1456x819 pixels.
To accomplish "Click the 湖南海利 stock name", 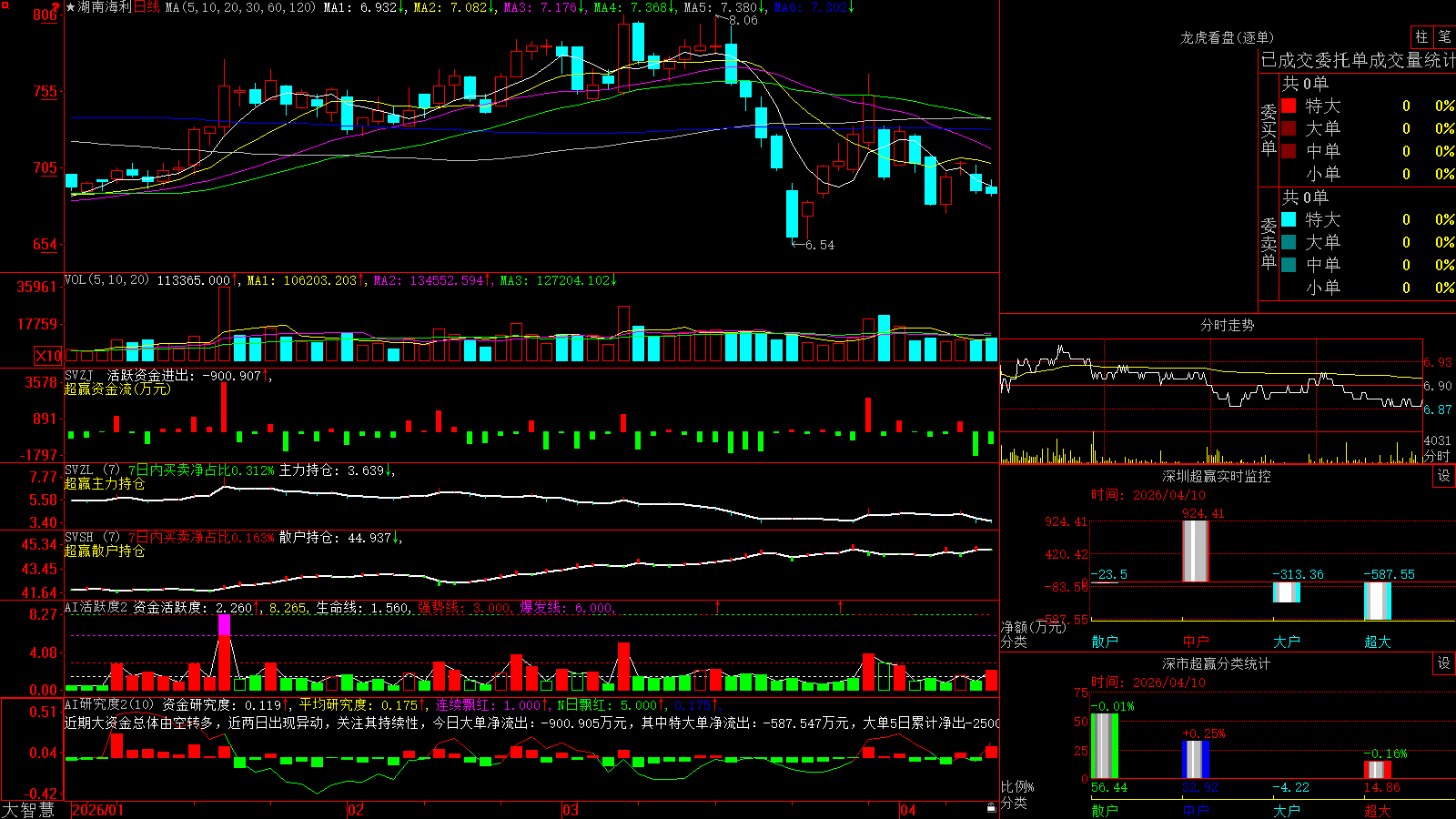I will coord(105,7).
